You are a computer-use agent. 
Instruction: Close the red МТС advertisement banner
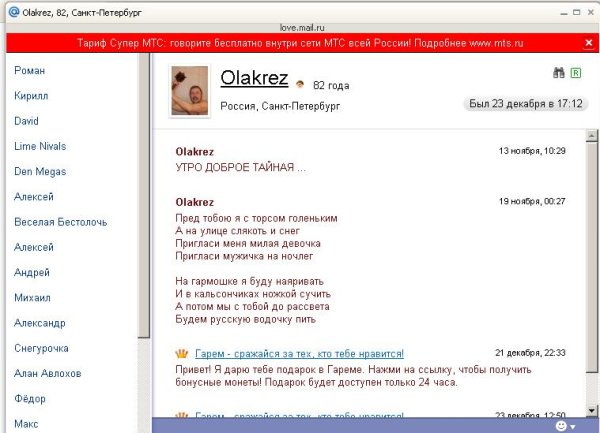[588, 44]
